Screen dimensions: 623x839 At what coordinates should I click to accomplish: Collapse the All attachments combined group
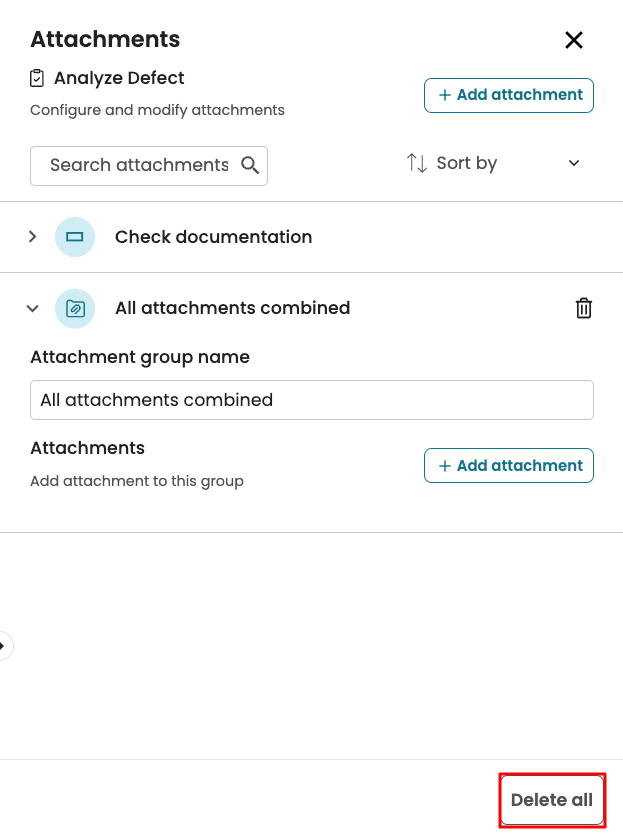pos(33,308)
